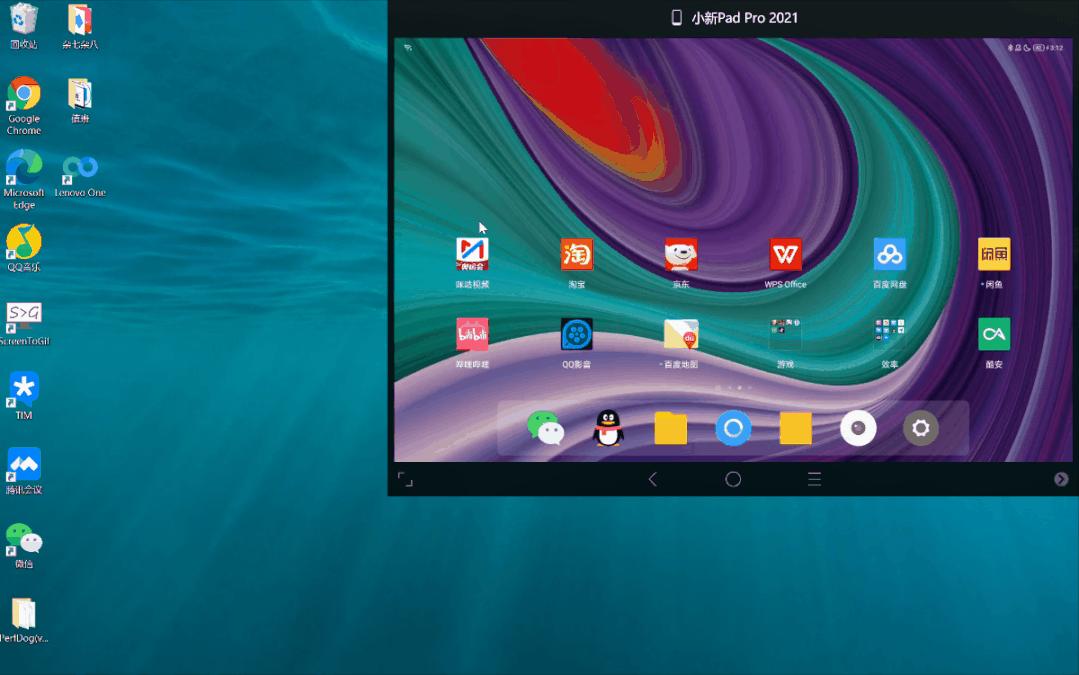Open Coolapk (酷安) app

click(x=993, y=334)
